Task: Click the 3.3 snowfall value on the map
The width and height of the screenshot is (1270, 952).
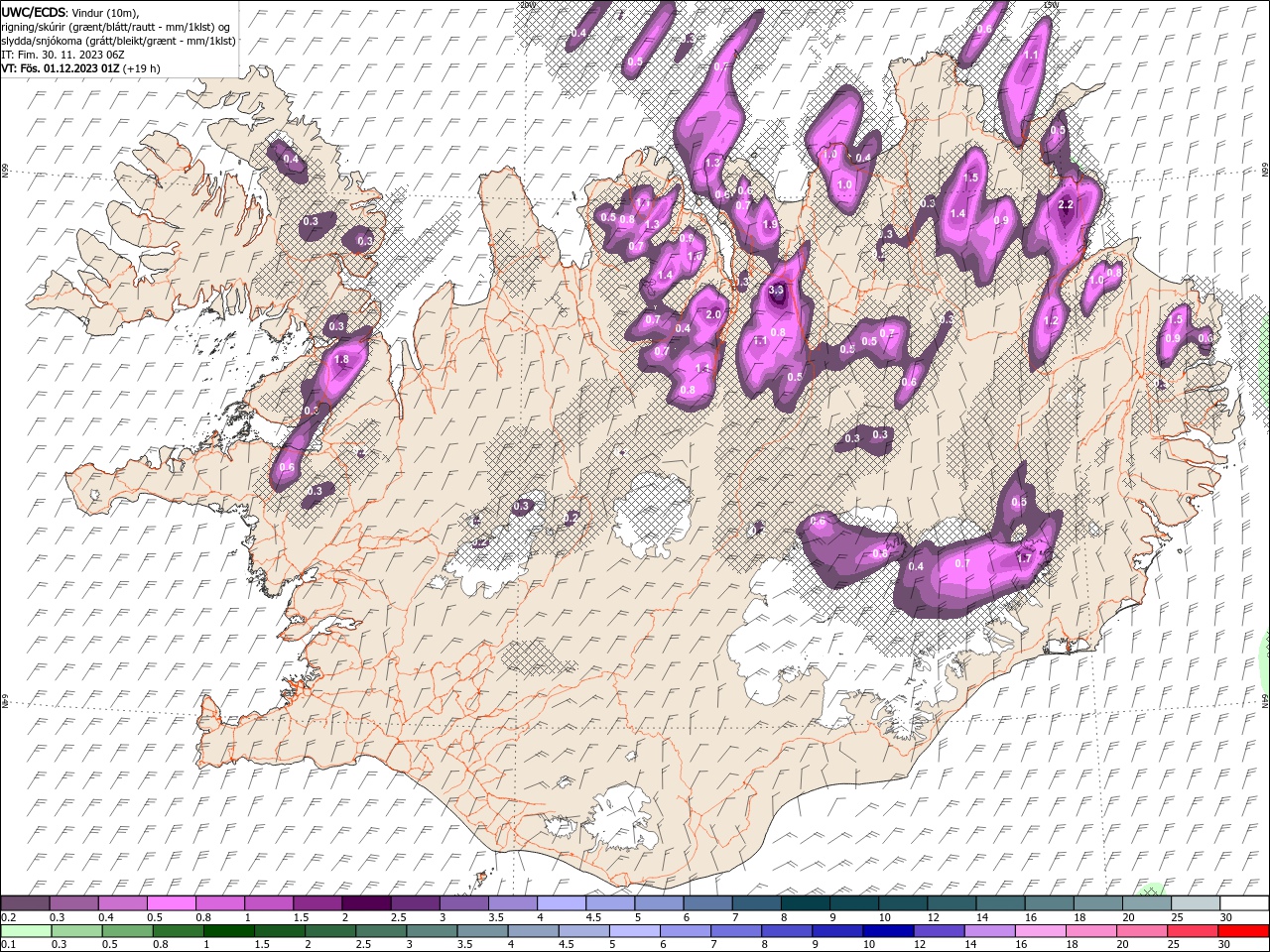Action: pyautogui.click(x=777, y=290)
